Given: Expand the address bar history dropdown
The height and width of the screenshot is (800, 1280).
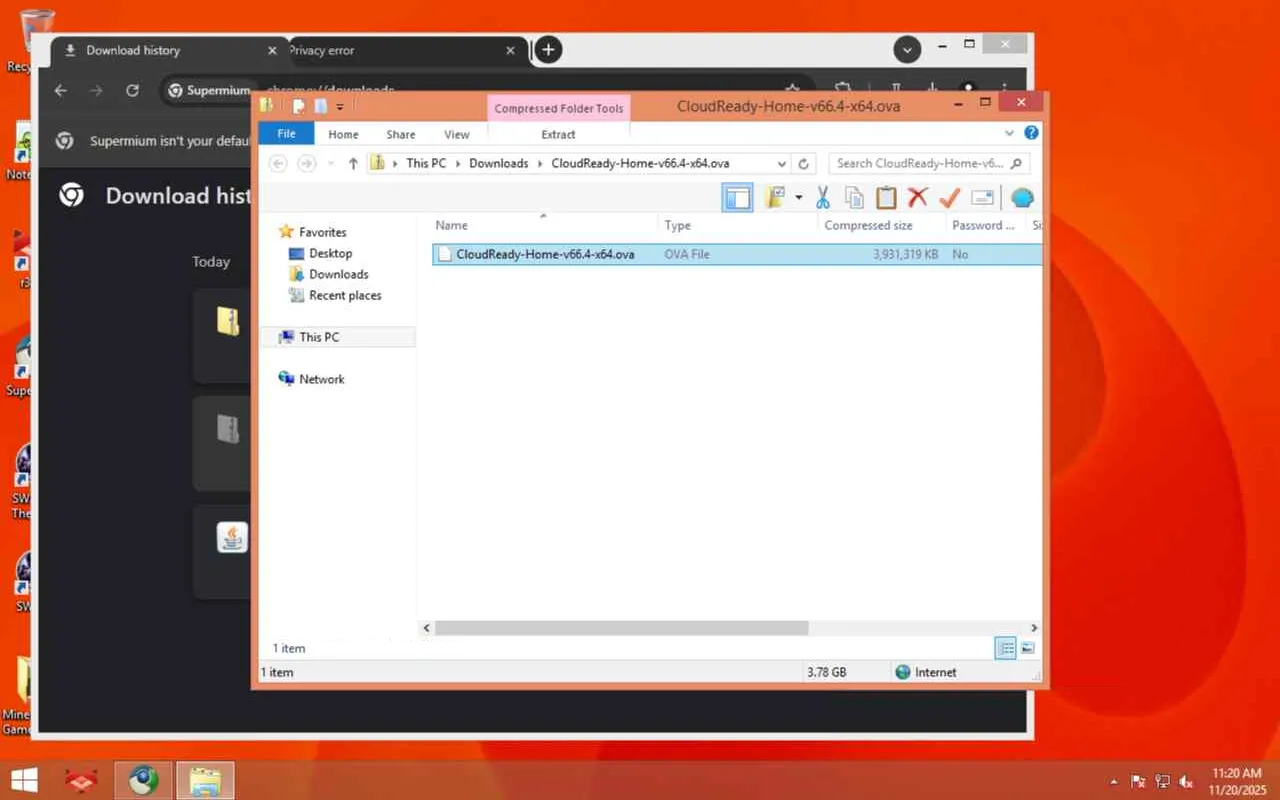Looking at the screenshot, I should [x=781, y=163].
